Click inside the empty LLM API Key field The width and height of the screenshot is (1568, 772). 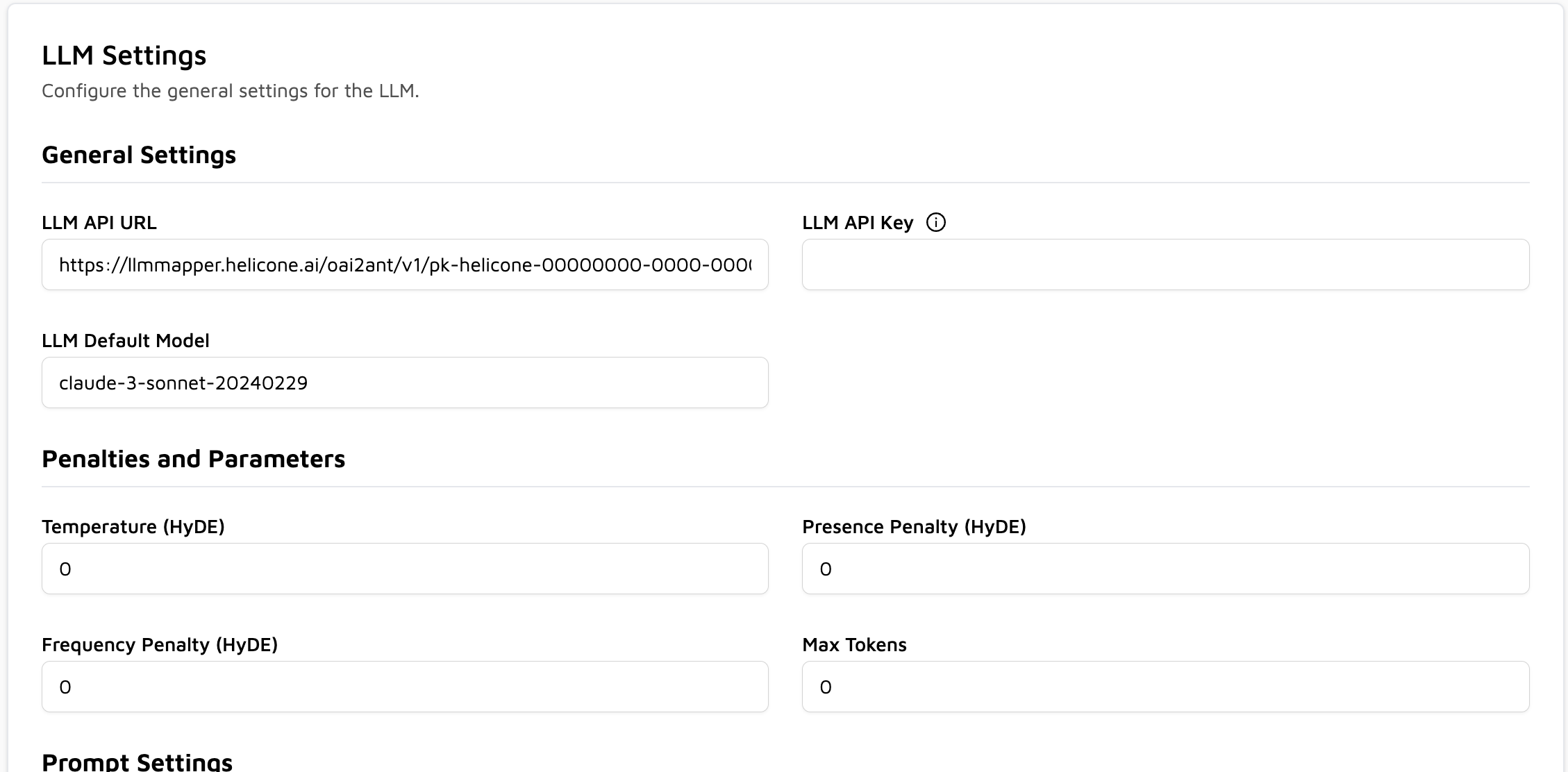coord(1165,265)
